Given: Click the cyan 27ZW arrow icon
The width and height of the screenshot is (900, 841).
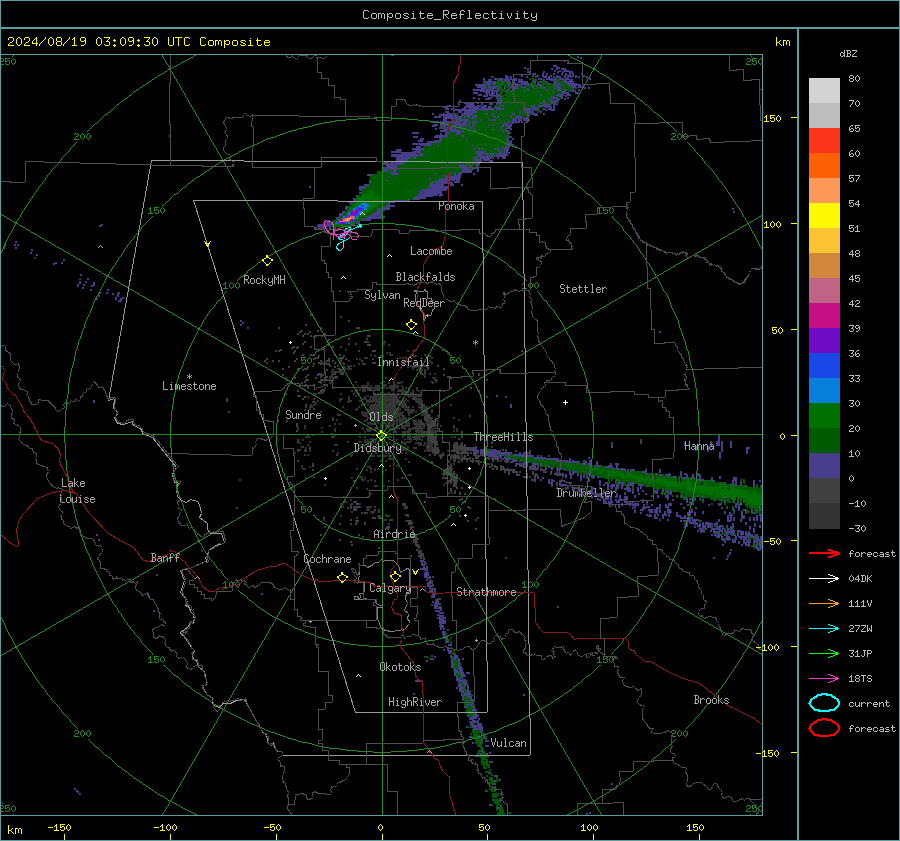Looking at the screenshot, I should point(824,629).
